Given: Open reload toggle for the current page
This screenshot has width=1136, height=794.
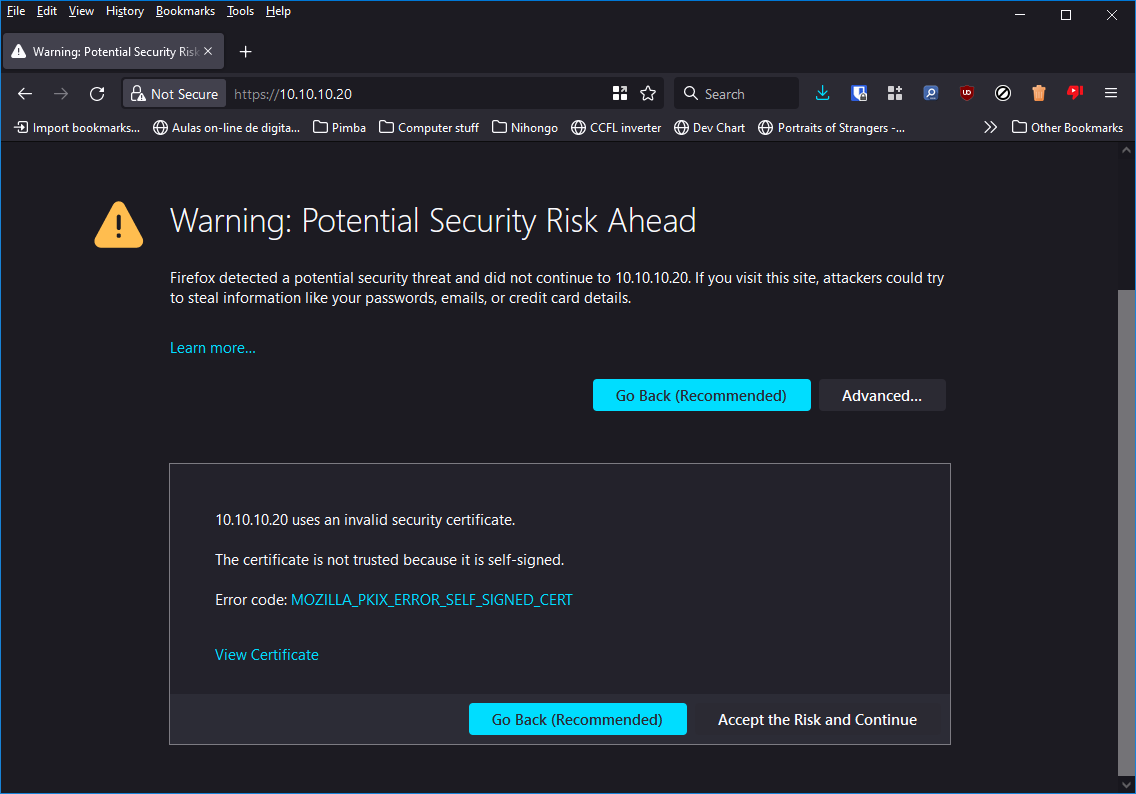Looking at the screenshot, I should (x=96, y=93).
